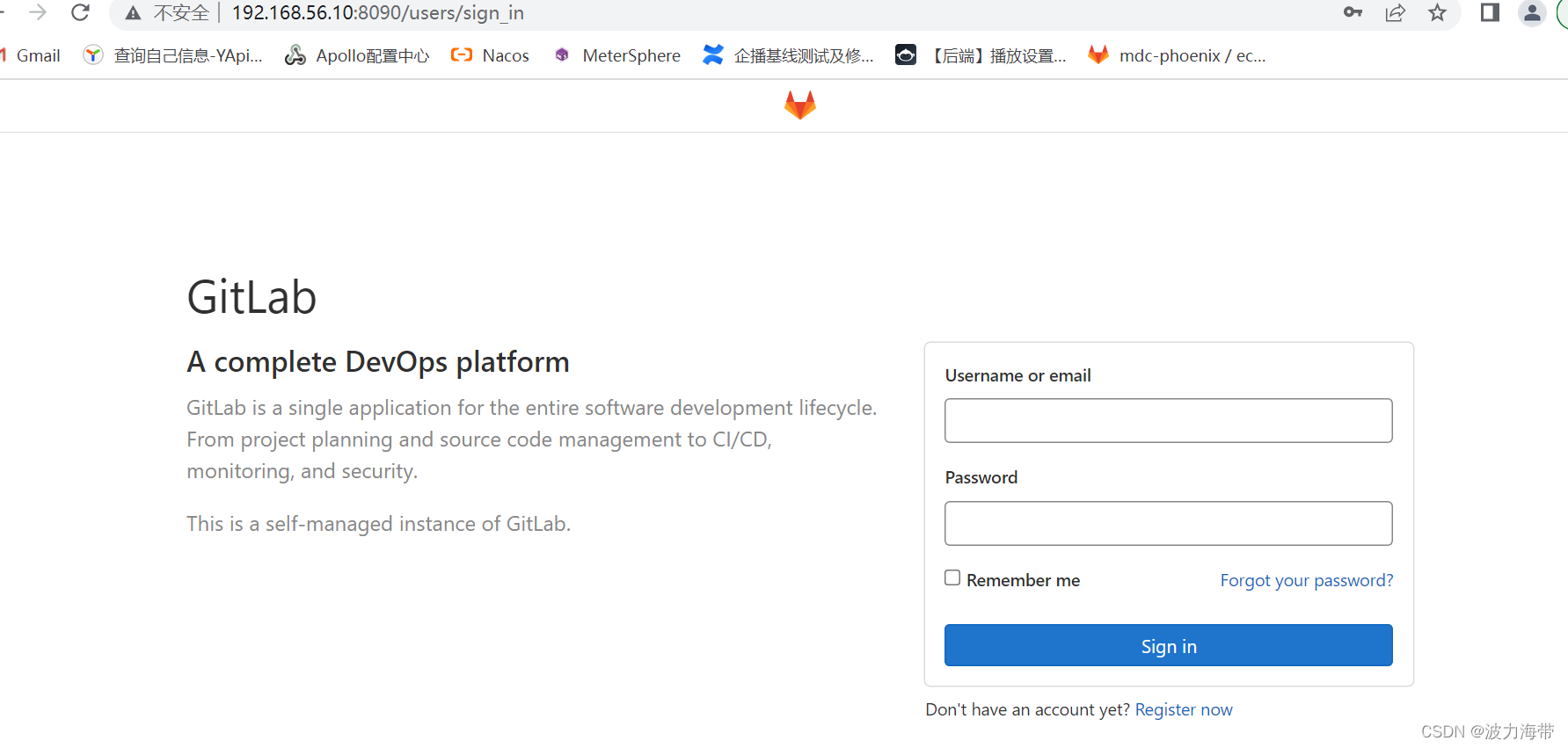This screenshot has width=1568, height=748.
Task: Click the GitLab heading text
Action: 252,297
